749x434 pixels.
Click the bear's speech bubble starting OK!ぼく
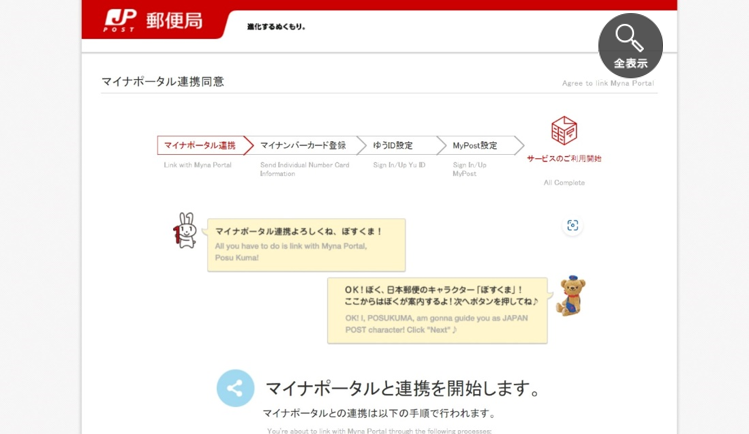coord(437,310)
